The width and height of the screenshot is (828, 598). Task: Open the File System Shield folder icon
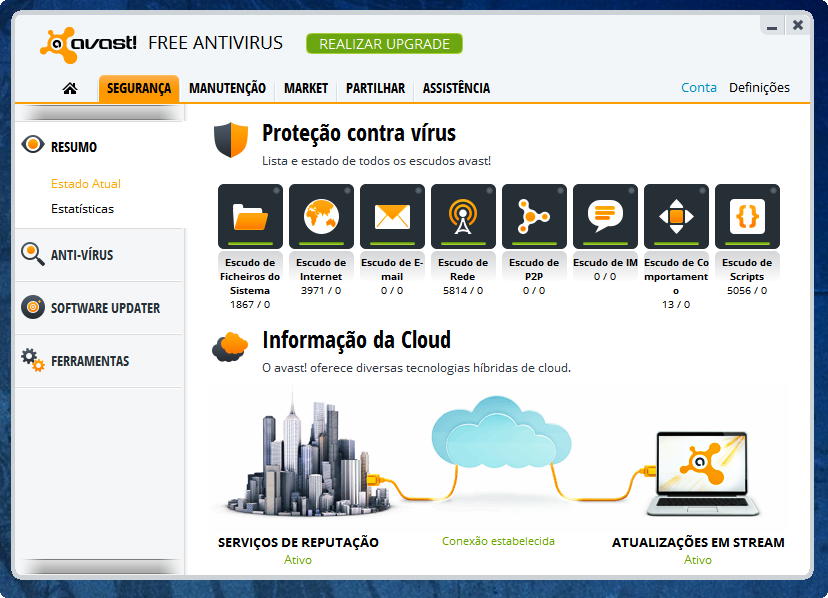(x=250, y=216)
